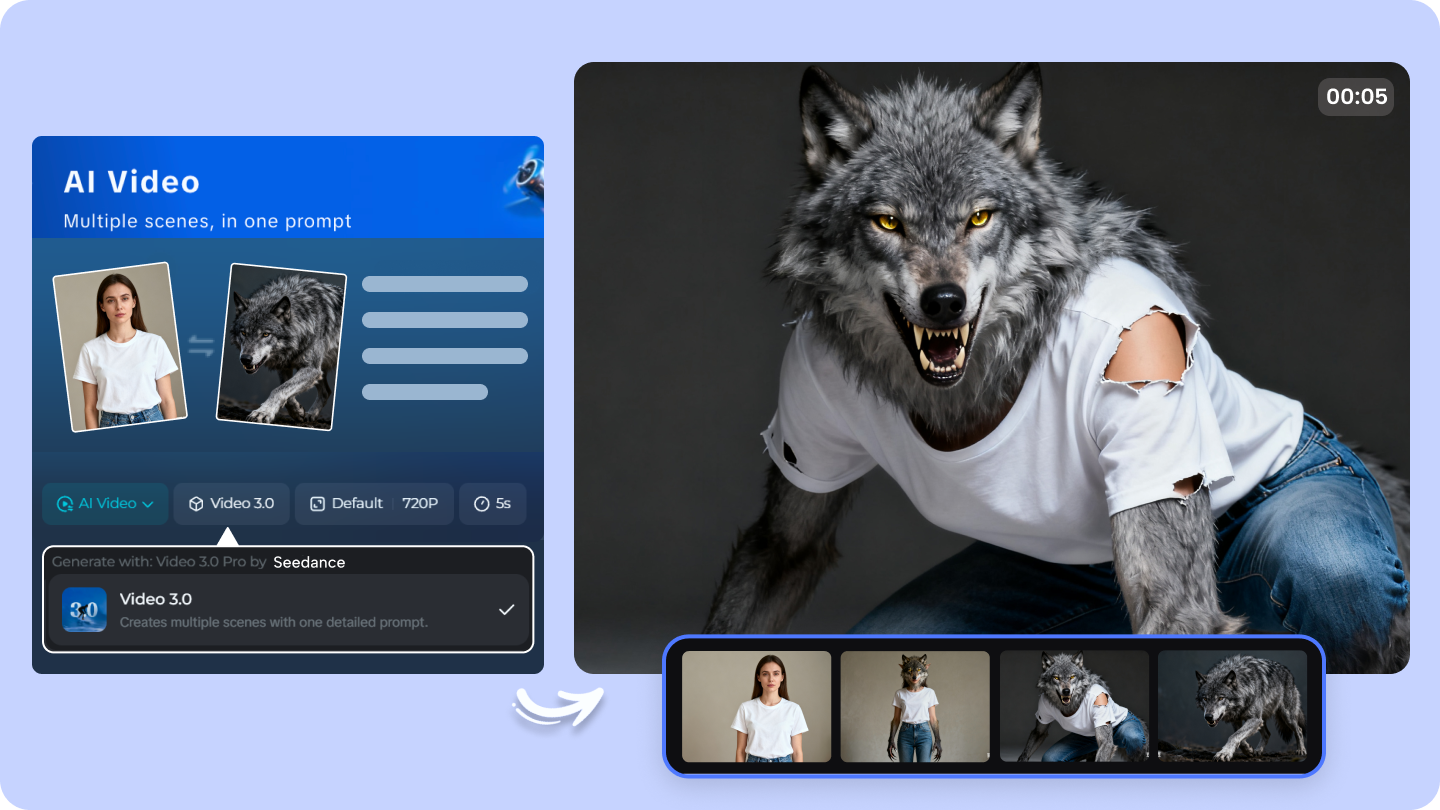Image resolution: width=1440 pixels, height=810 pixels.
Task: Click the checkmark beside Video 3.0
Action: (x=507, y=610)
